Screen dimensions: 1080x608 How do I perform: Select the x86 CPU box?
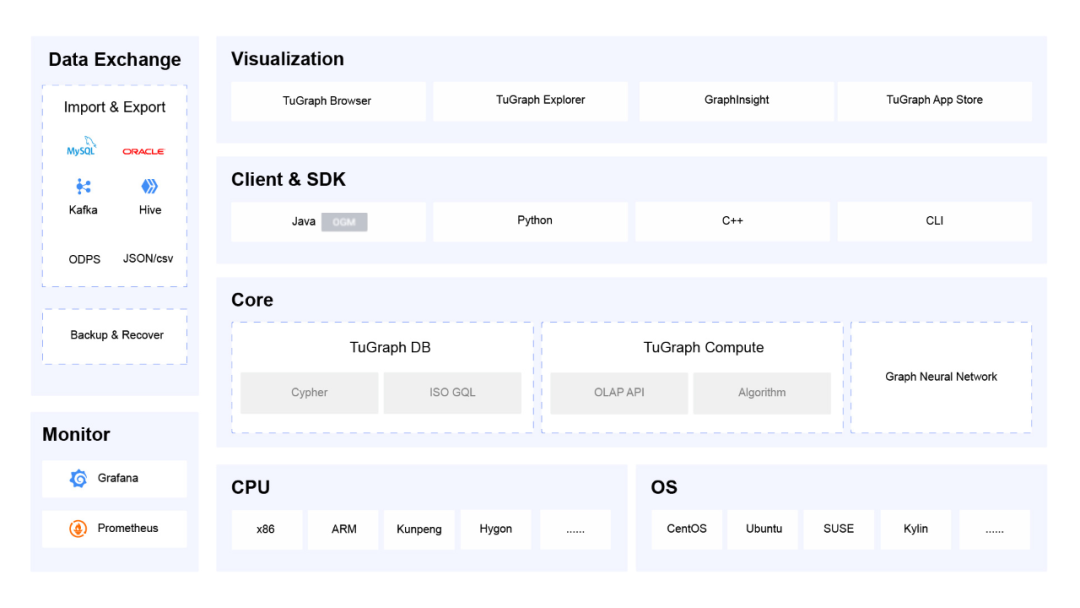point(267,530)
